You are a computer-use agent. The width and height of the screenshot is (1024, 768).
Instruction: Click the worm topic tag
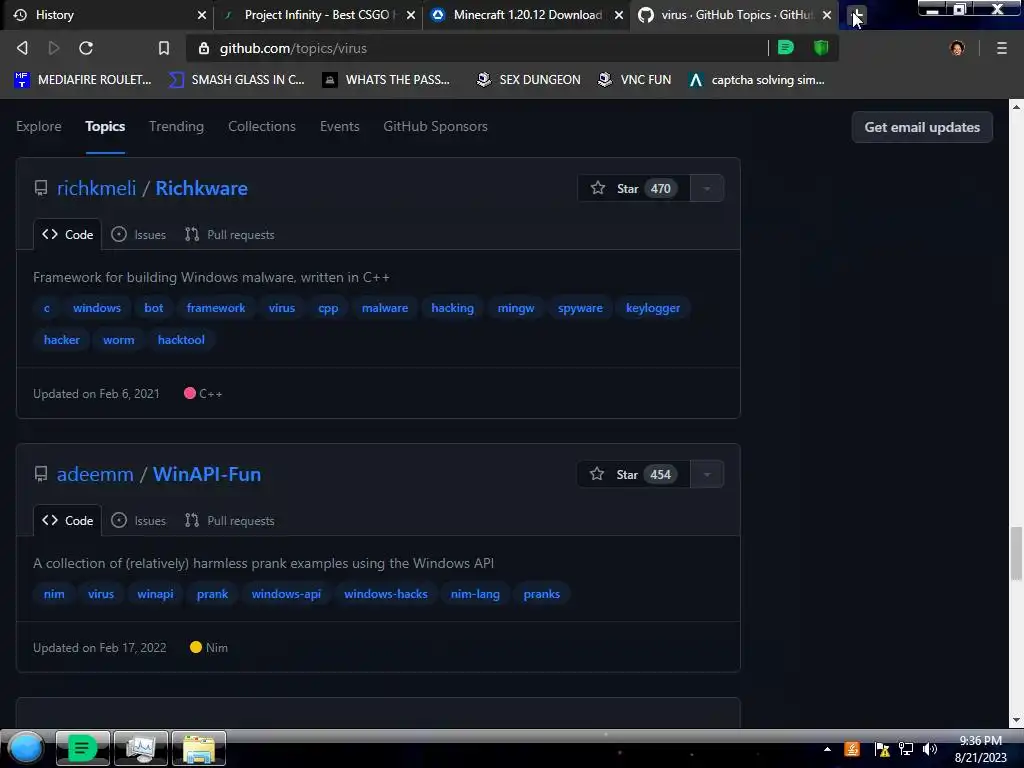pos(119,340)
